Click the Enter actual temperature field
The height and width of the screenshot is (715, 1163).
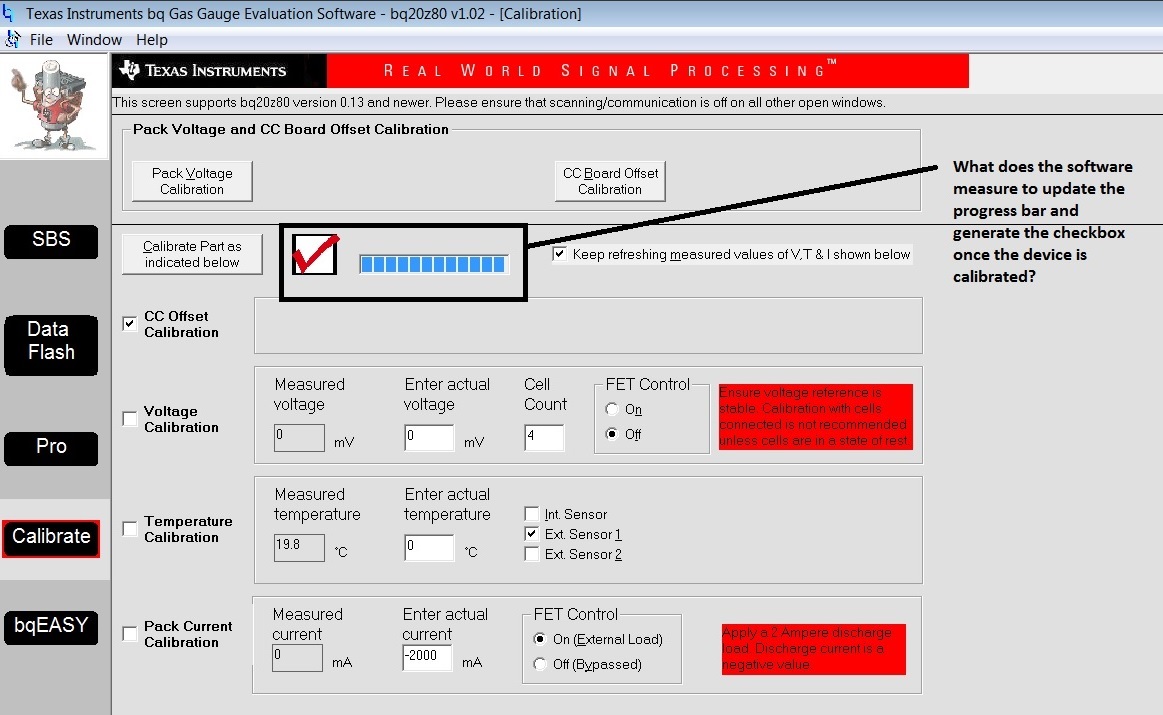[x=429, y=547]
